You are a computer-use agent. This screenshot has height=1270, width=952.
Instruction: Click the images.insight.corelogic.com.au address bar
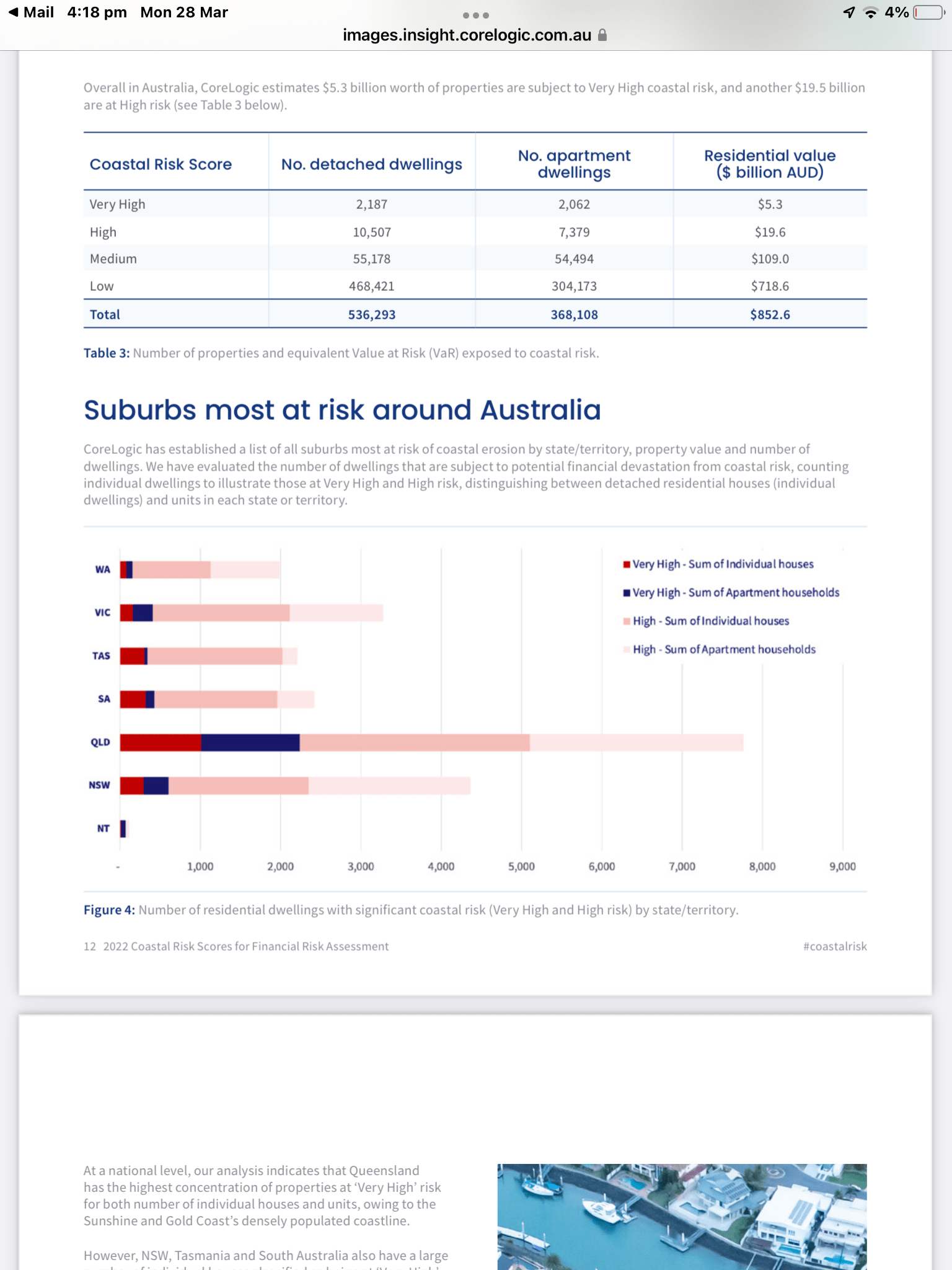click(x=467, y=35)
